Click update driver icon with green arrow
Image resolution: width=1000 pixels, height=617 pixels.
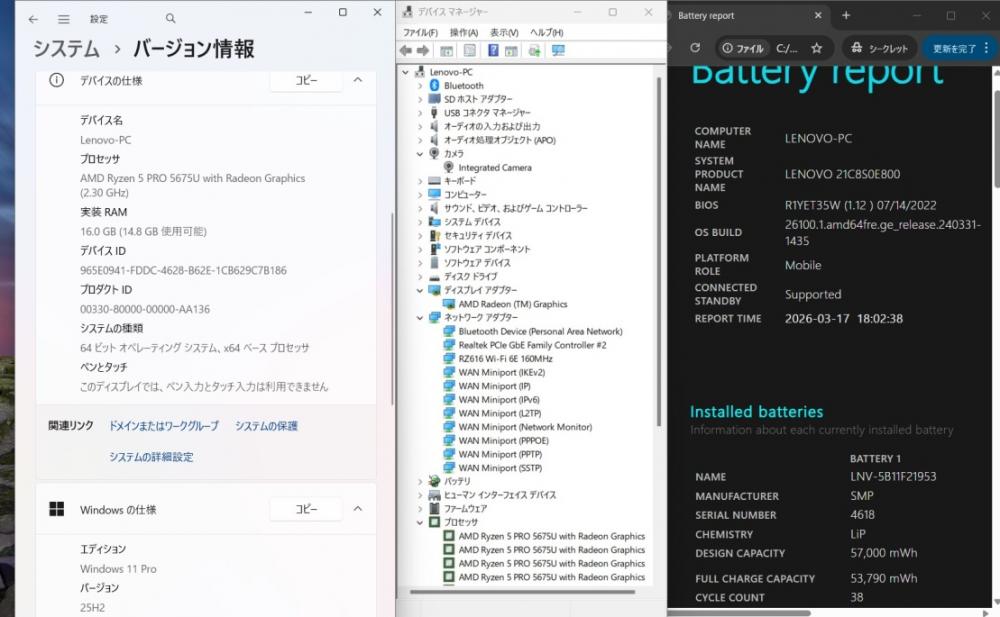pyautogui.click(x=534, y=50)
